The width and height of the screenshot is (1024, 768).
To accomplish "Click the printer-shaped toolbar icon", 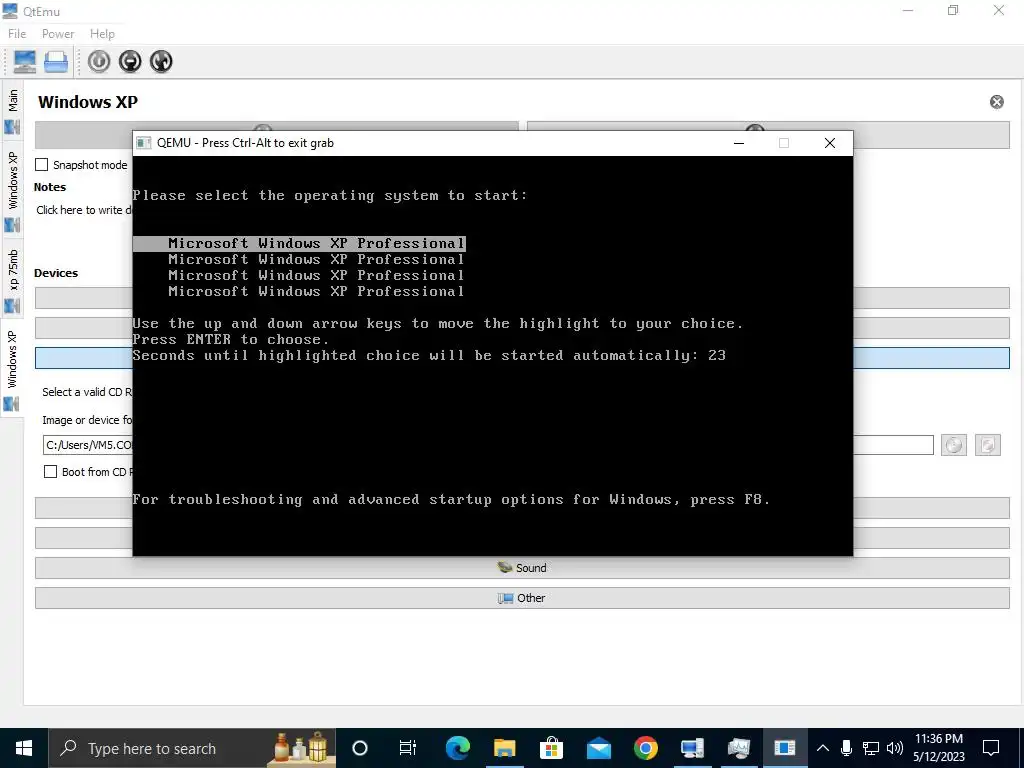I will 56,61.
